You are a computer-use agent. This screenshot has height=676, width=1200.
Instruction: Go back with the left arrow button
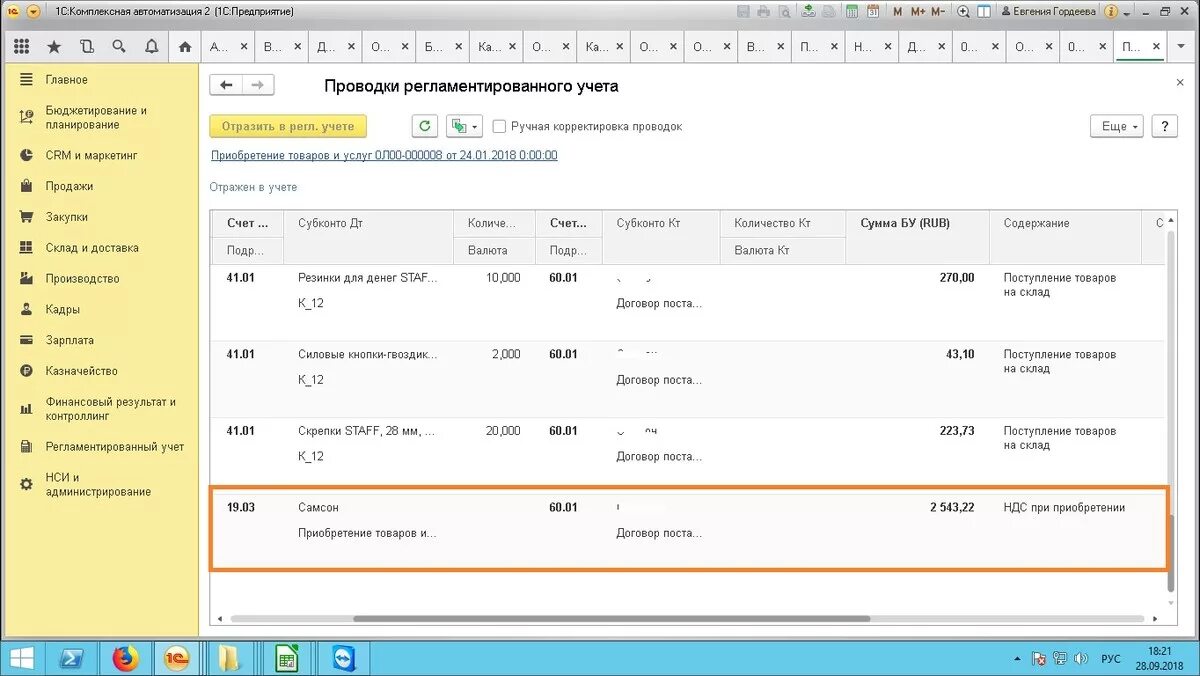[226, 86]
